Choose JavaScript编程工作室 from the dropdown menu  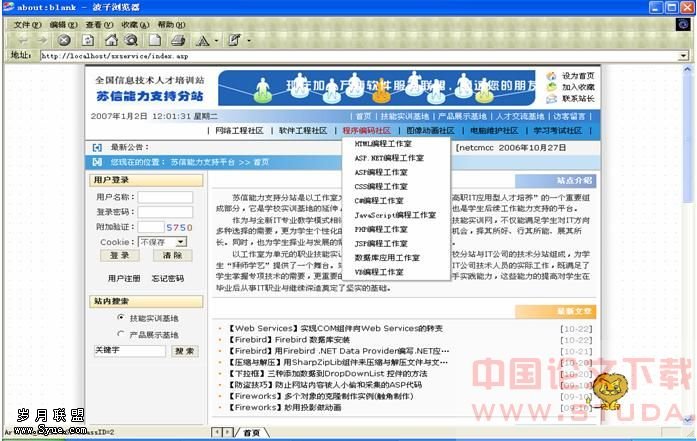(x=388, y=214)
